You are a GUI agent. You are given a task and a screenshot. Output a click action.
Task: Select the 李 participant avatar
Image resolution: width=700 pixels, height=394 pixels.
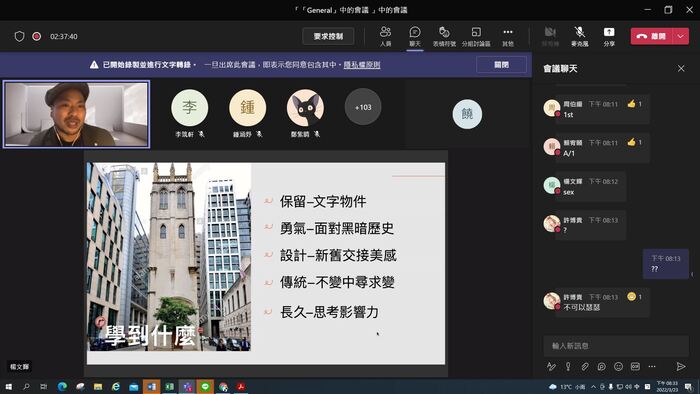click(189, 108)
